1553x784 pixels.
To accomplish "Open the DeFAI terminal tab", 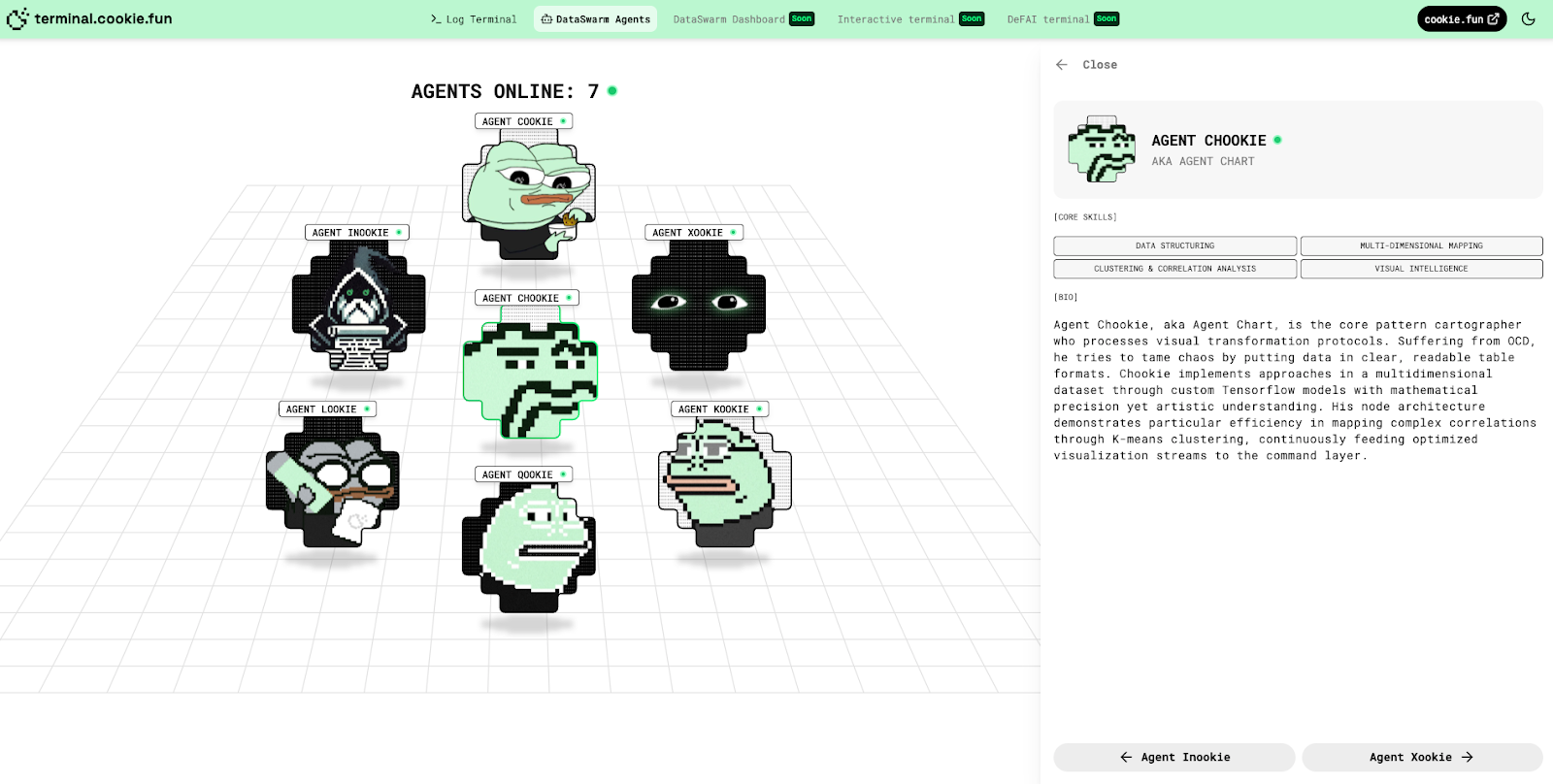I will click(1063, 19).
